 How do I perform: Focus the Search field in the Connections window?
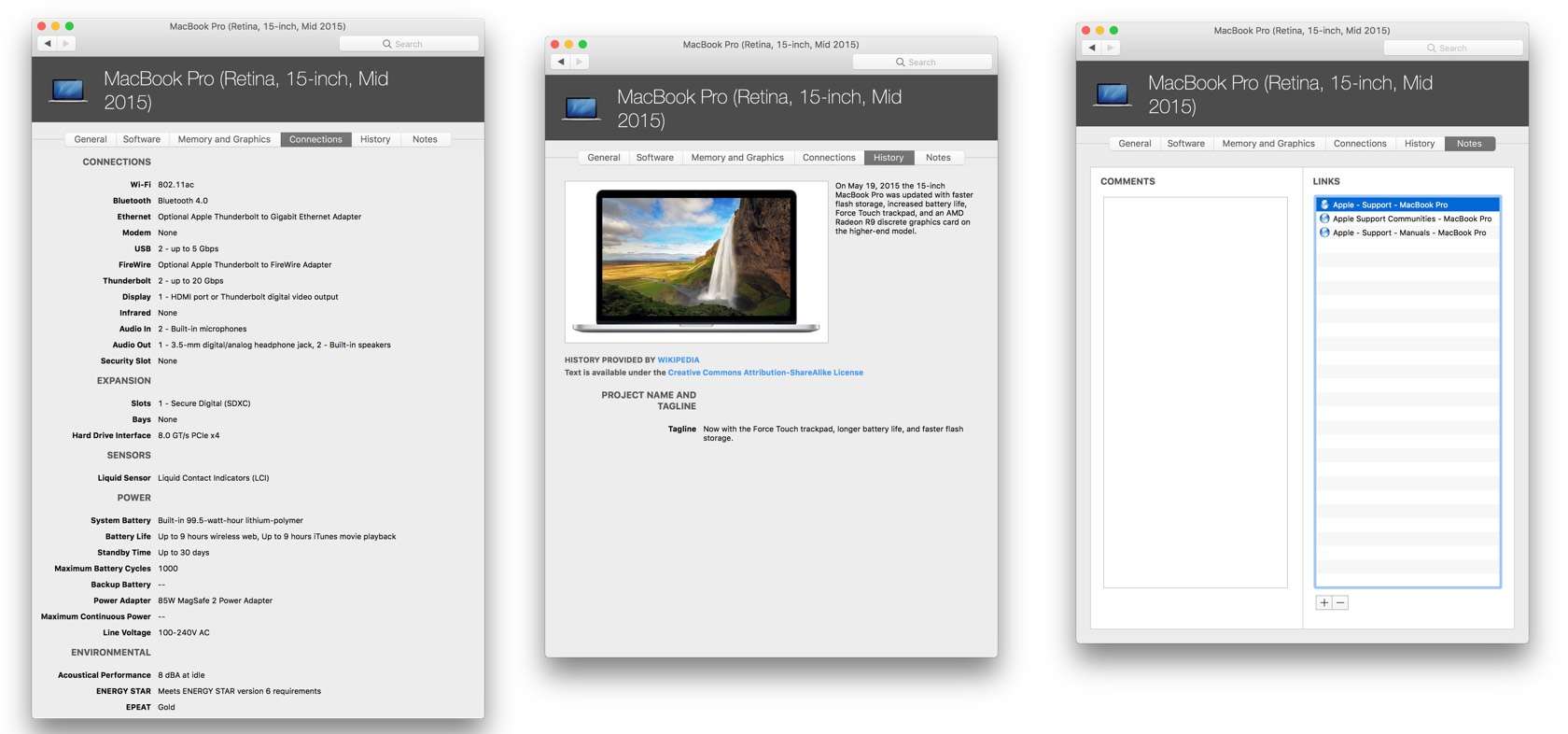(409, 44)
